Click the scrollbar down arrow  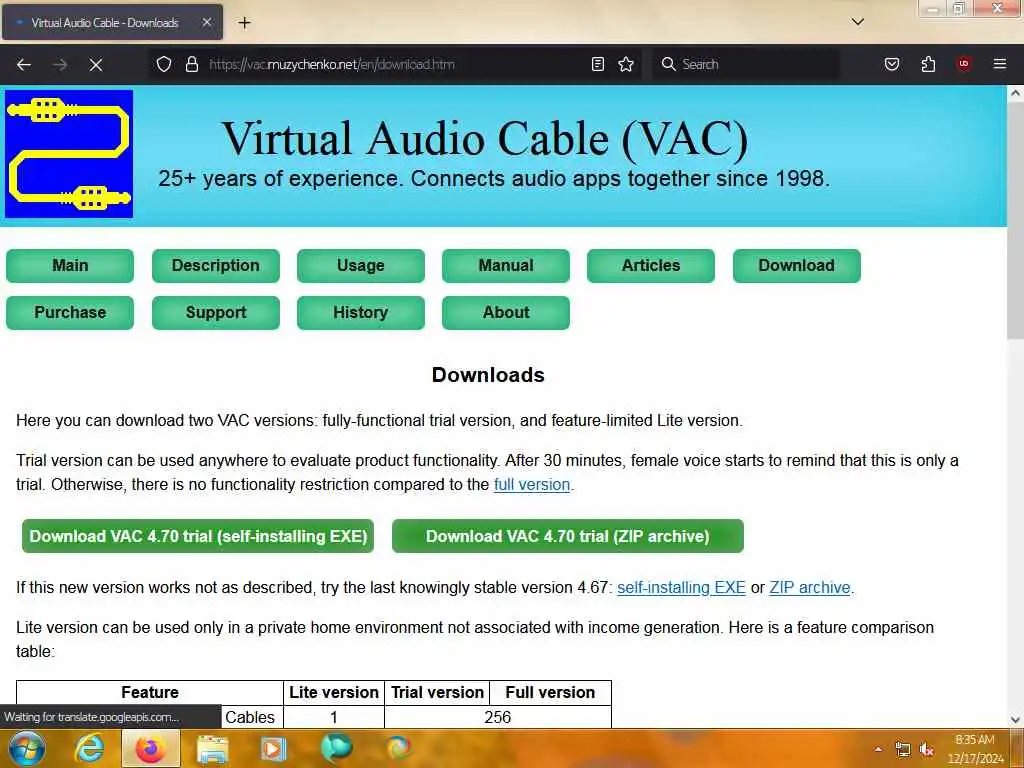1016,720
